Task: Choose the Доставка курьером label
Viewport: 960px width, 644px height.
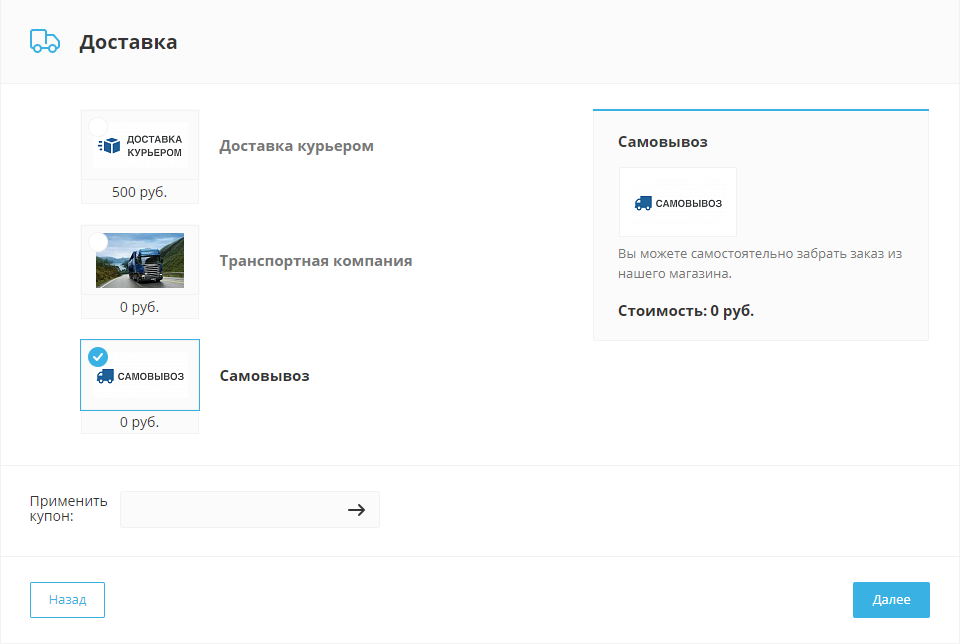Action: point(296,146)
